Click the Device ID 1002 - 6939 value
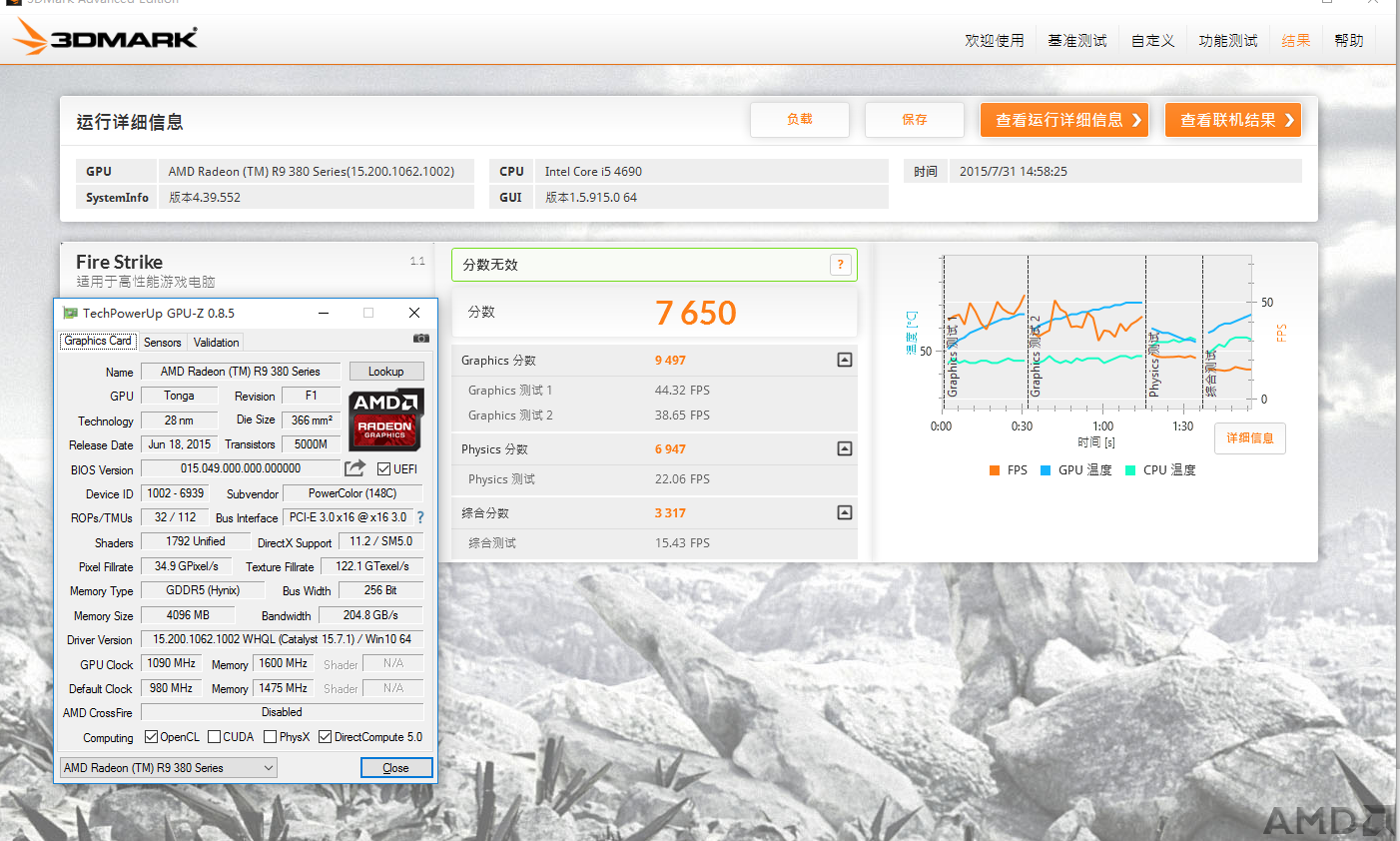1400x841 pixels. [175, 492]
